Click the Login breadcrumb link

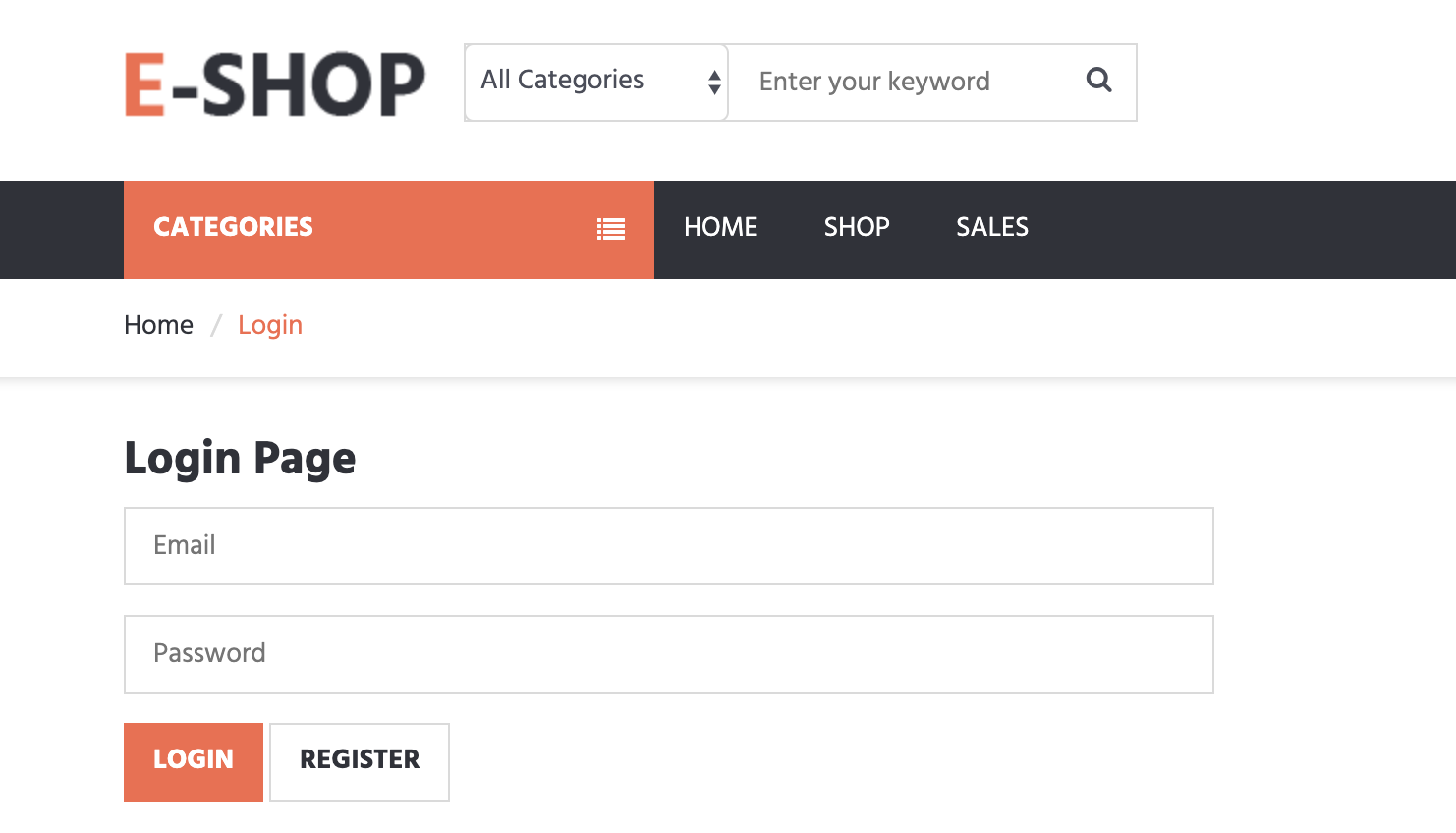coord(270,325)
